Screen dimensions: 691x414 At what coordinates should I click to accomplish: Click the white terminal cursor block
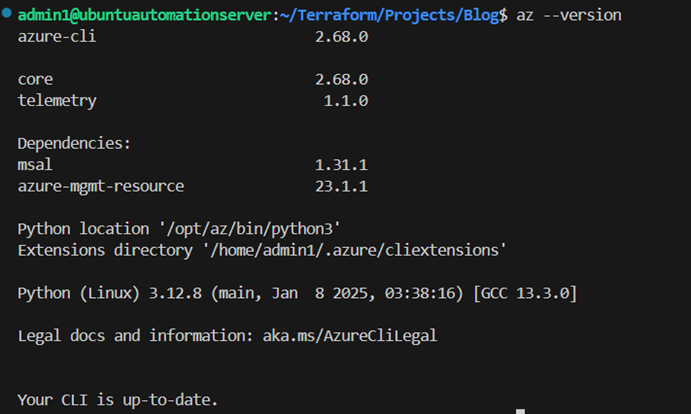(520, 411)
